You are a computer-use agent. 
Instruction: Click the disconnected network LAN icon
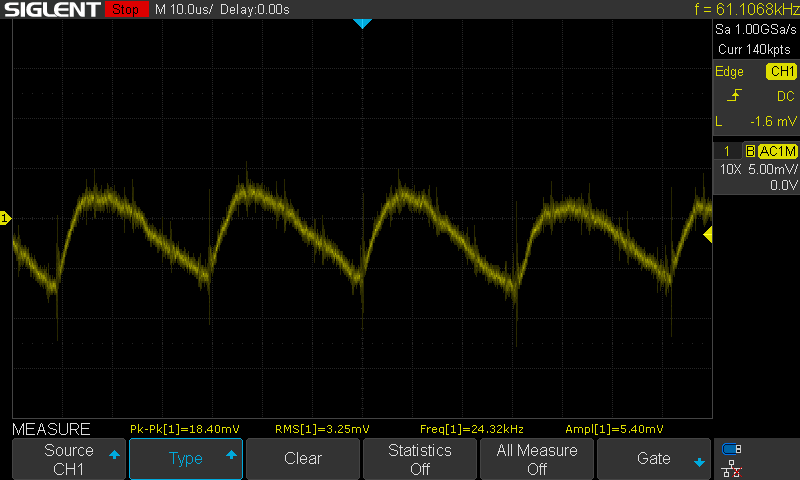pos(732,467)
